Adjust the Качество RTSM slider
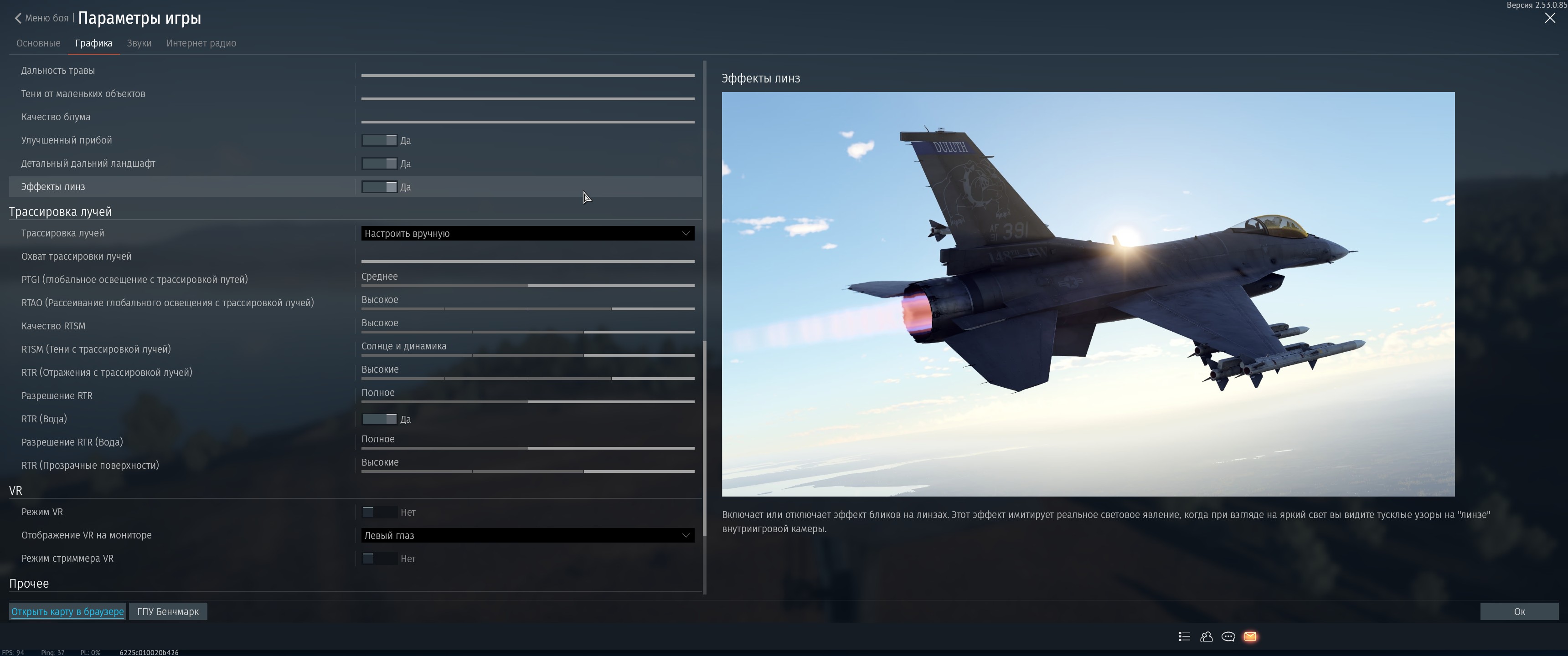 [x=527, y=332]
